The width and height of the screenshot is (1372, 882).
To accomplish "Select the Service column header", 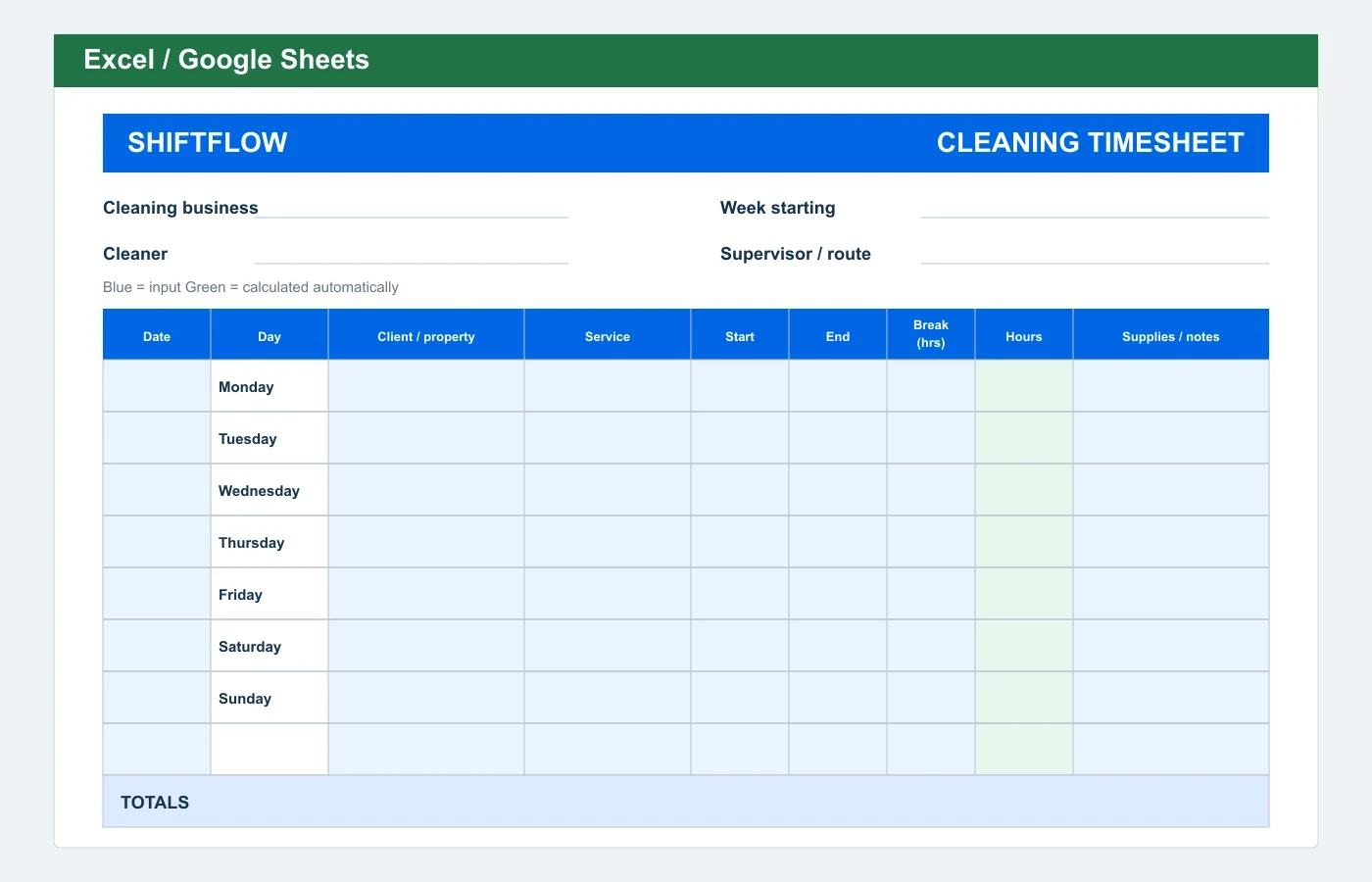I will coord(608,335).
